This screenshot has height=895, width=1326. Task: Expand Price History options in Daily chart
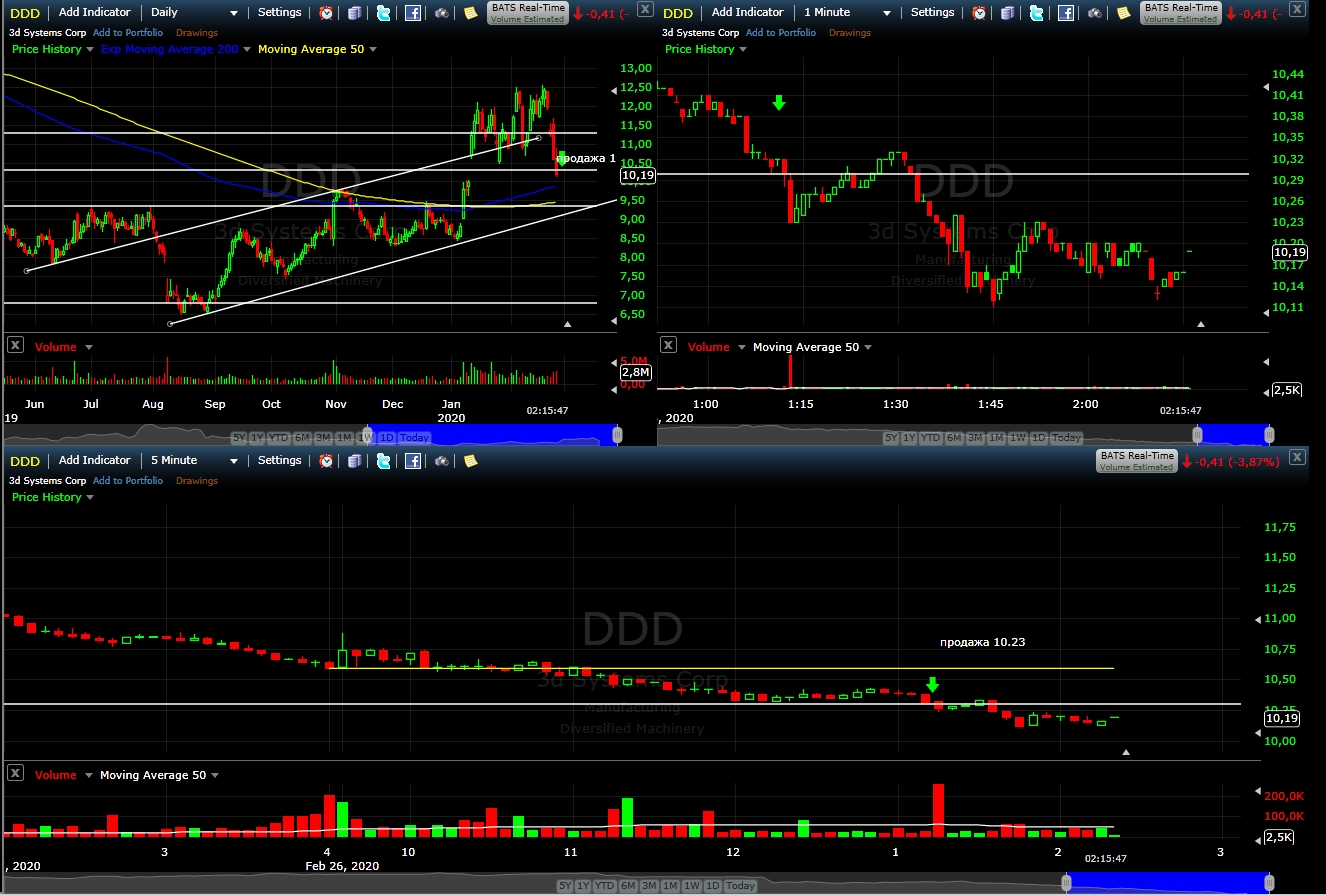pos(90,49)
